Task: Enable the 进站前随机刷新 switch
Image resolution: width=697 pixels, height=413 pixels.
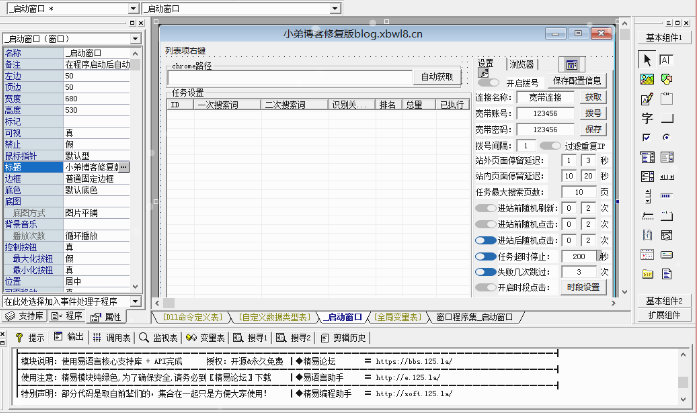Action: [x=485, y=208]
